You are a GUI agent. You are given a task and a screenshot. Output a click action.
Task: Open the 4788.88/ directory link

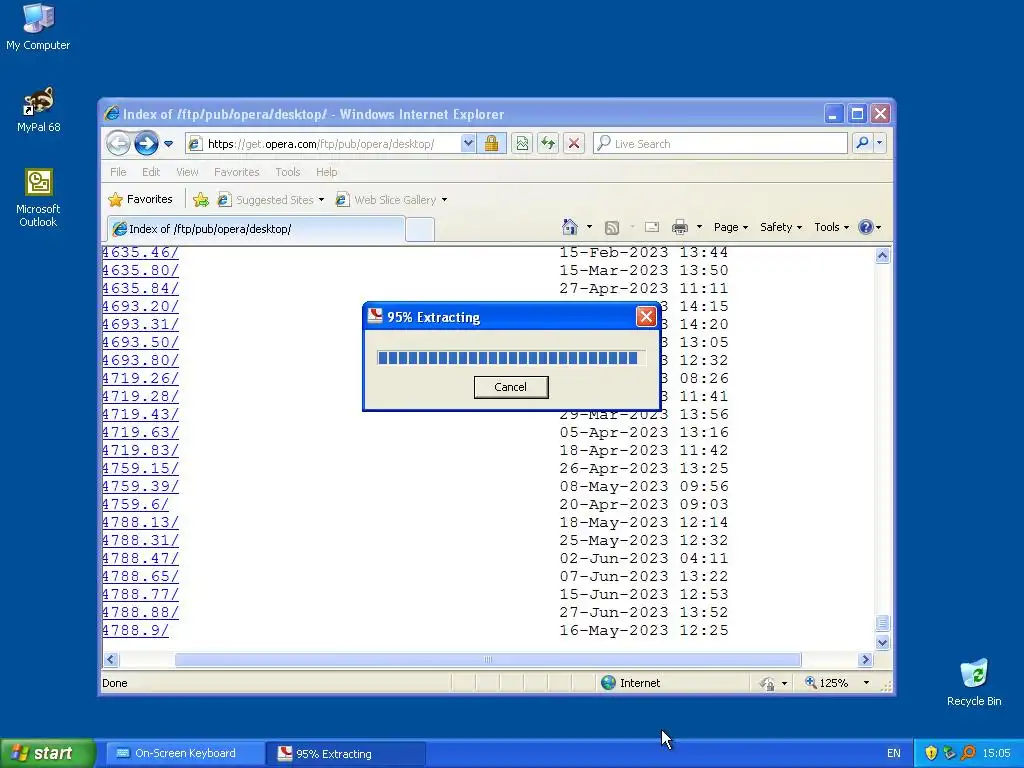tap(140, 613)
